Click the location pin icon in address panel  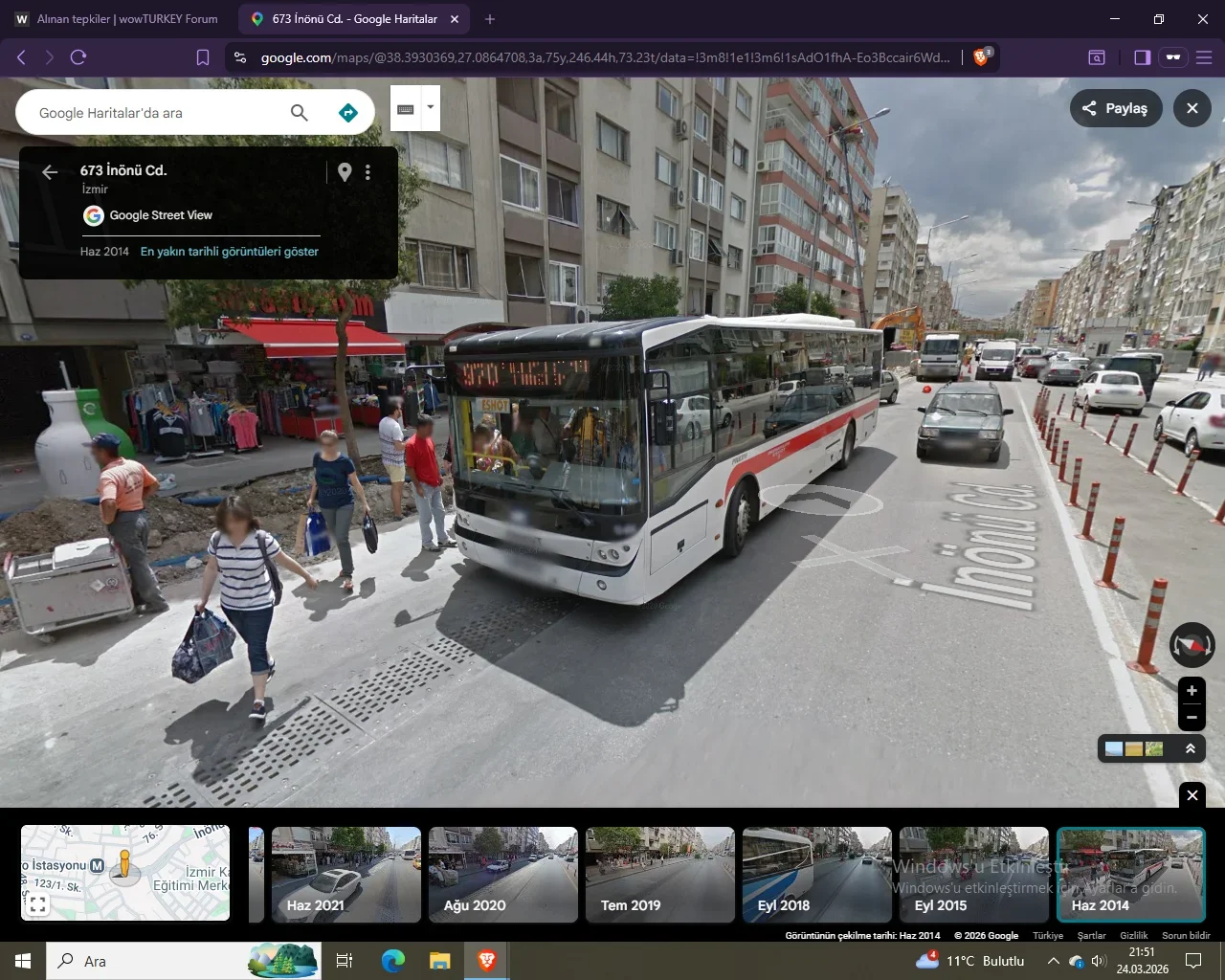coord(345,172)
